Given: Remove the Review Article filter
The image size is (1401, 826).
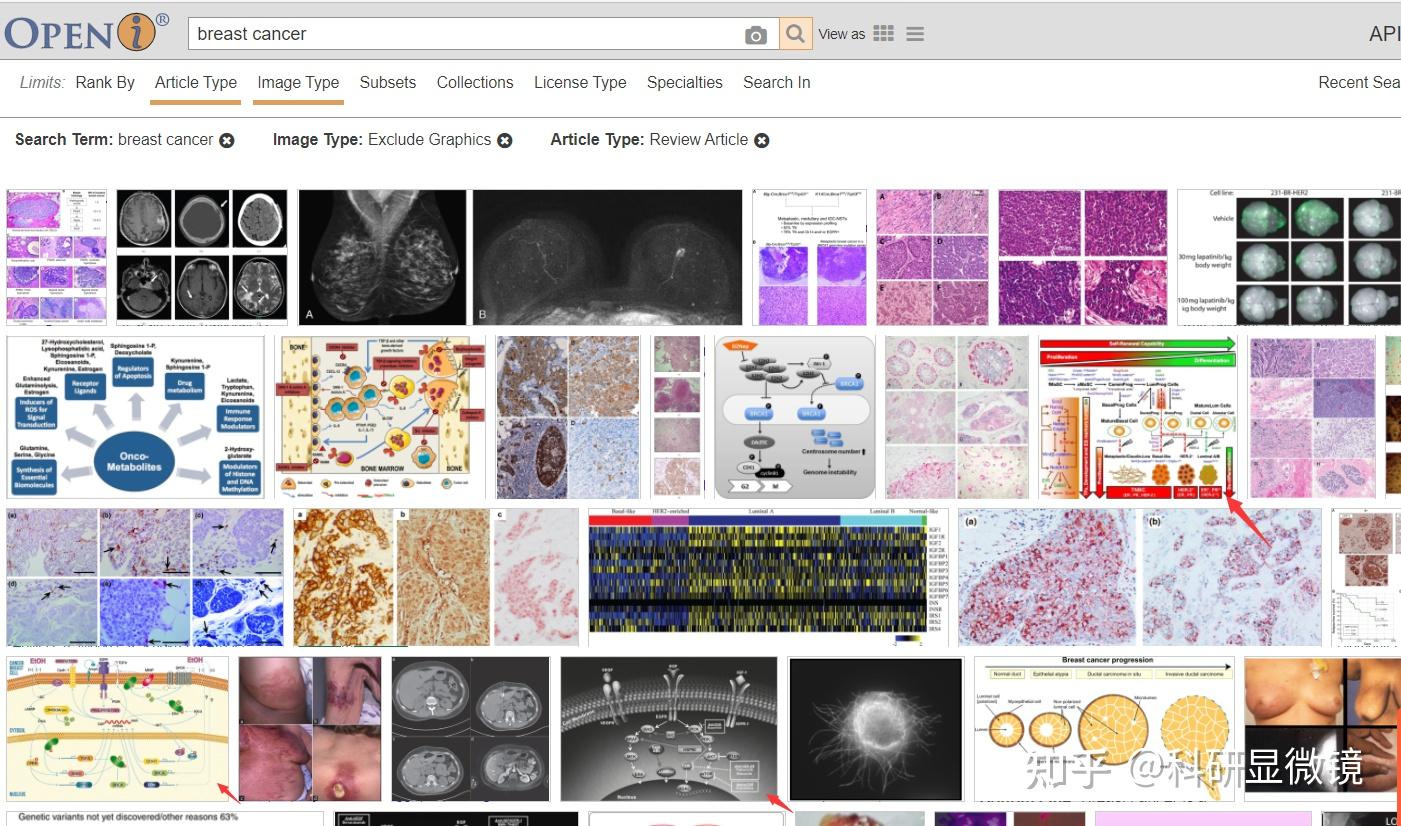Looking at the screenshot, I should pyautogui.click(x=762, y=140).
